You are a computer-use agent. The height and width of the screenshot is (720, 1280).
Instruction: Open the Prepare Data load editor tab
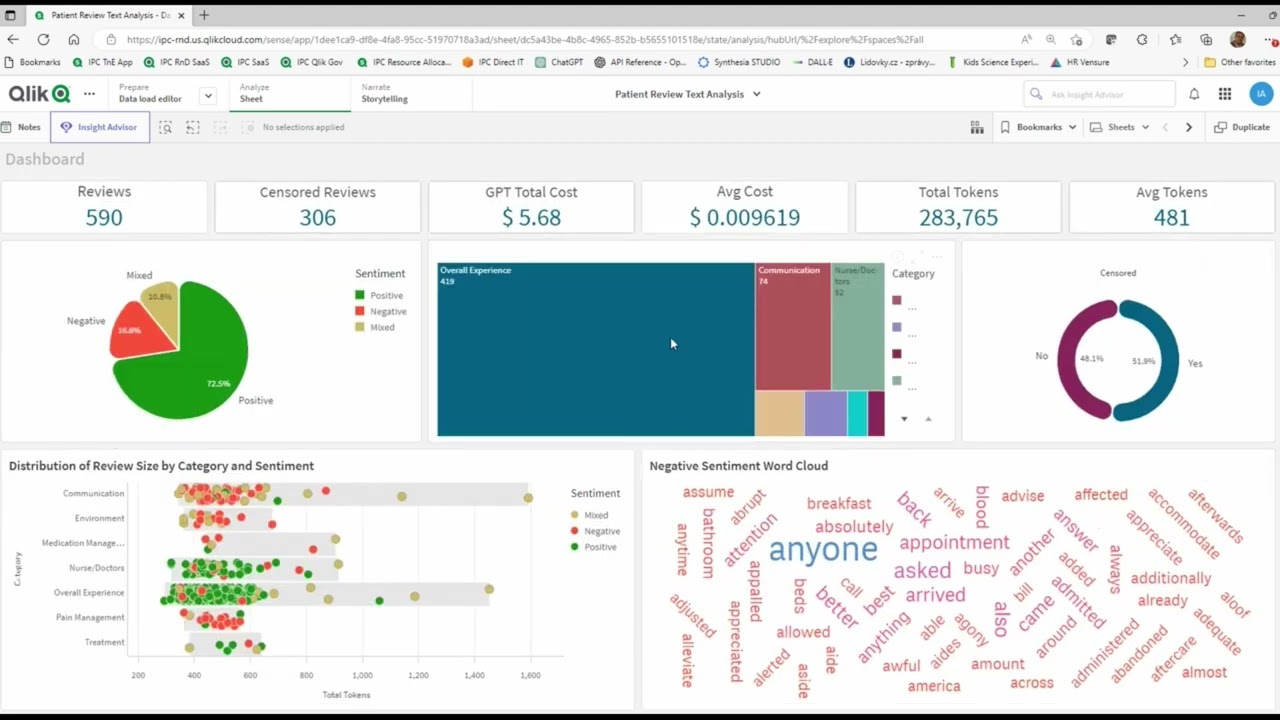coord(150,93)
